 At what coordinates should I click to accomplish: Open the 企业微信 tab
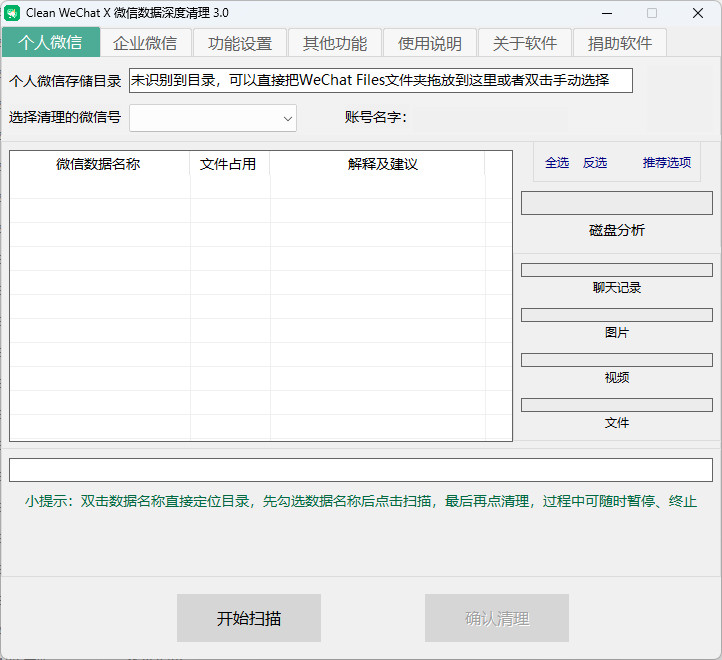click(x=146, y=43)
